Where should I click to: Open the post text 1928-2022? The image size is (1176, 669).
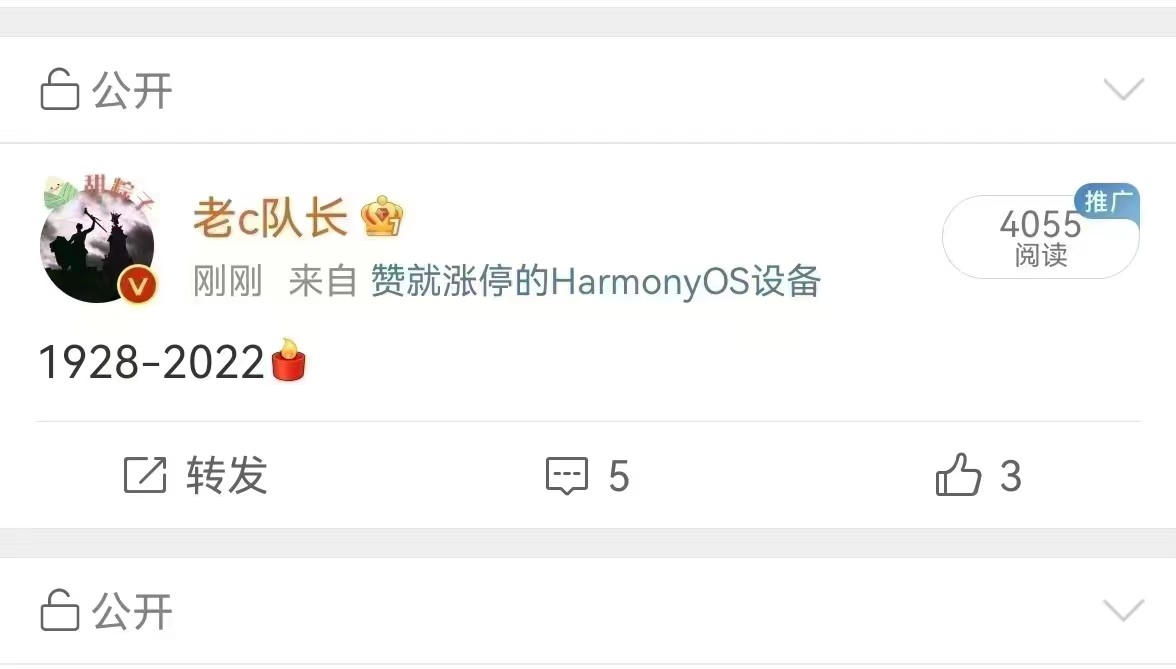click(x=151, y=363)
